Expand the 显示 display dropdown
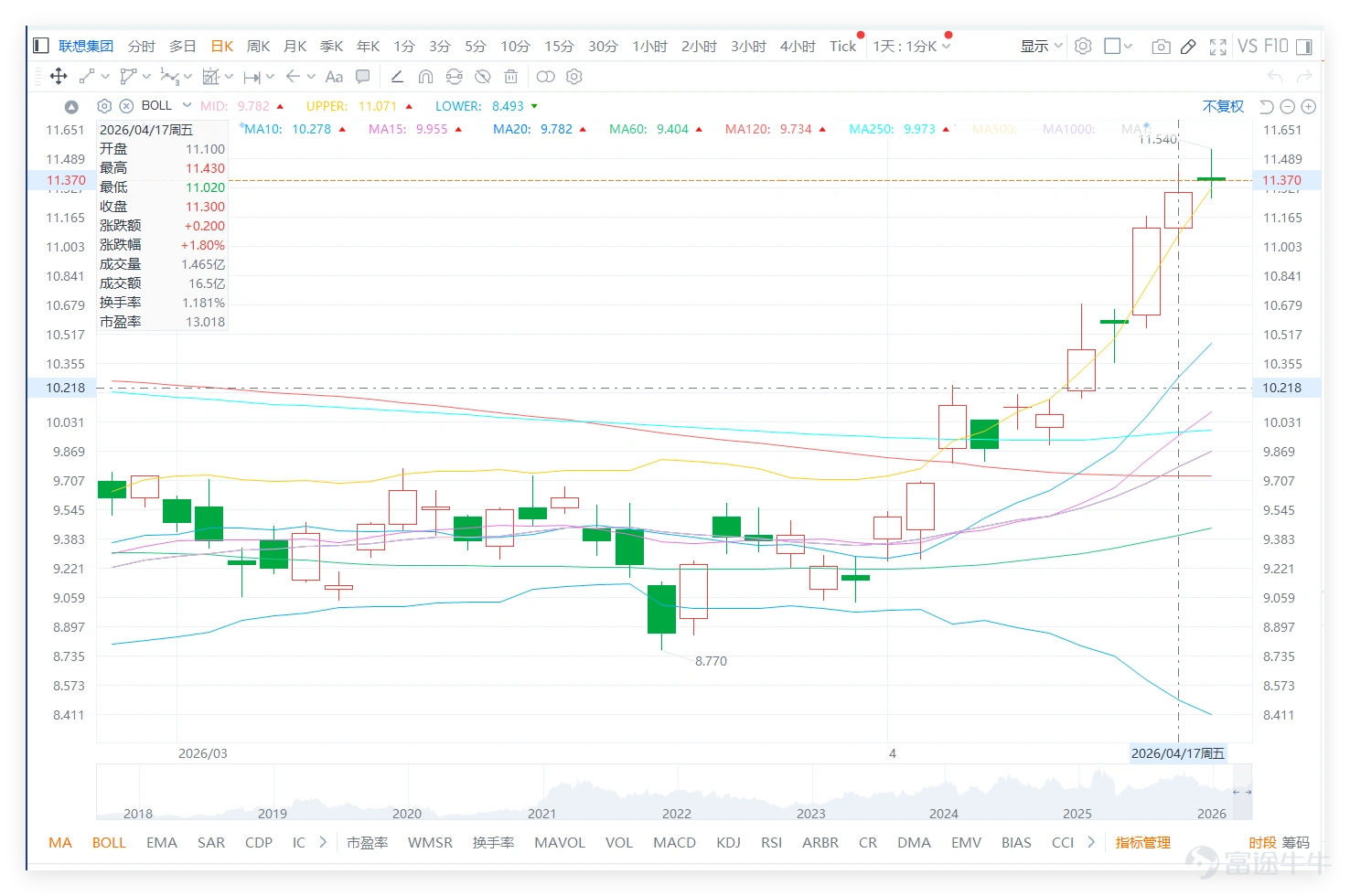This screenshot has height=896, width=1350. pos(1041,46)
